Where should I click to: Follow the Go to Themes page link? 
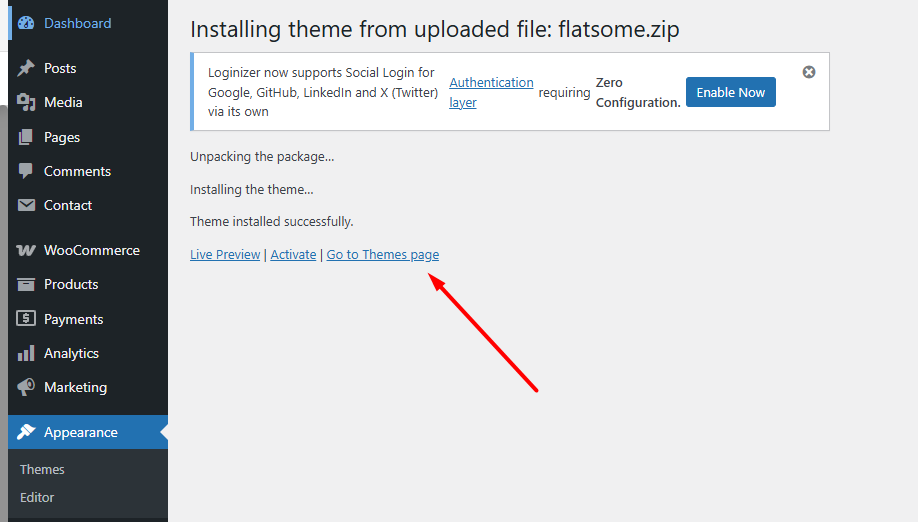pos(383,255)
